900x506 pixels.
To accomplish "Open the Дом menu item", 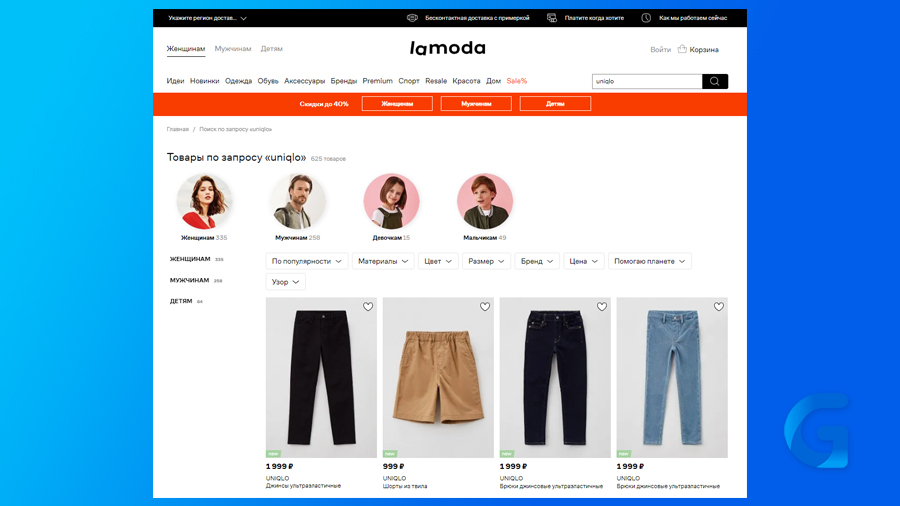I will pos(493,81).
